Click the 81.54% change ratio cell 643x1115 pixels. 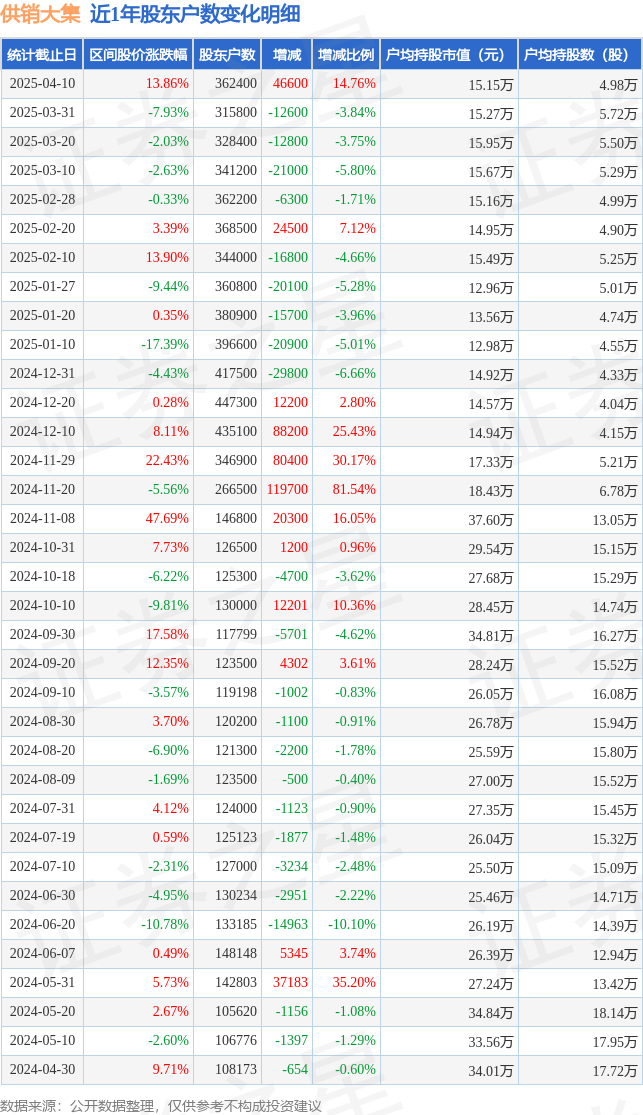(354, 489)
